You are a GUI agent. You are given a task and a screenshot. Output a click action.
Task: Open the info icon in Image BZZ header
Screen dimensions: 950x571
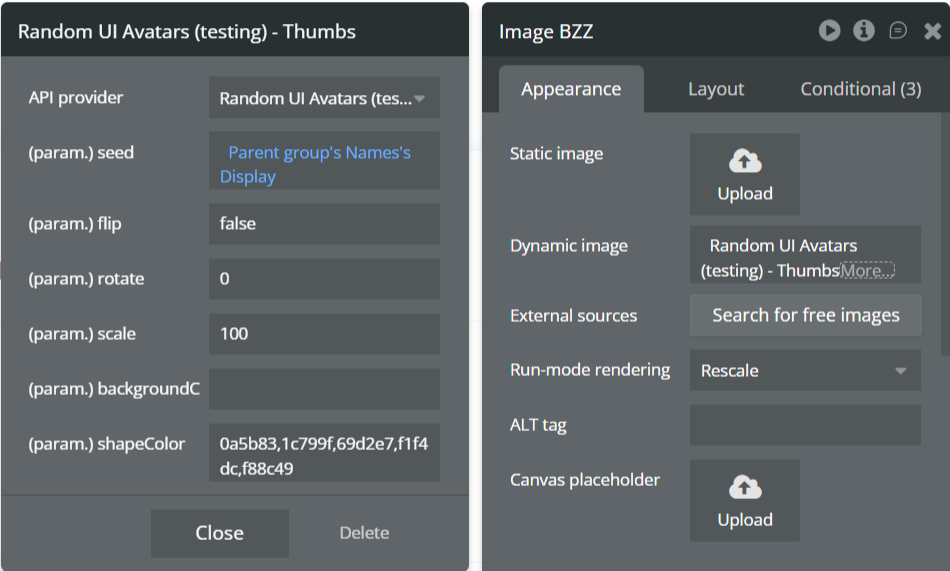point(864,31)
